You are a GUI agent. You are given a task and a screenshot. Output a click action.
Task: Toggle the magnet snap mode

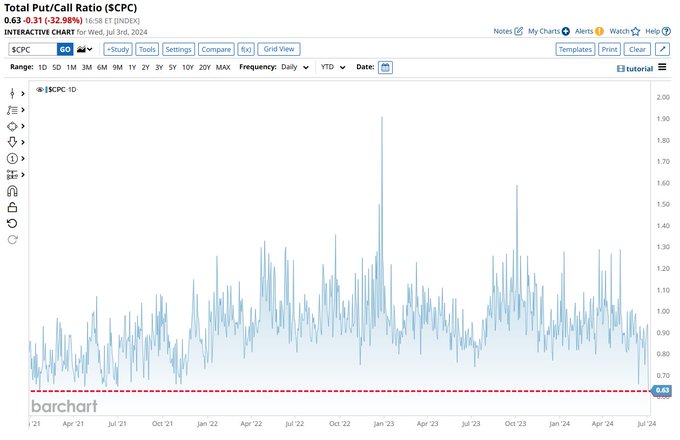[x=12, y=191]
